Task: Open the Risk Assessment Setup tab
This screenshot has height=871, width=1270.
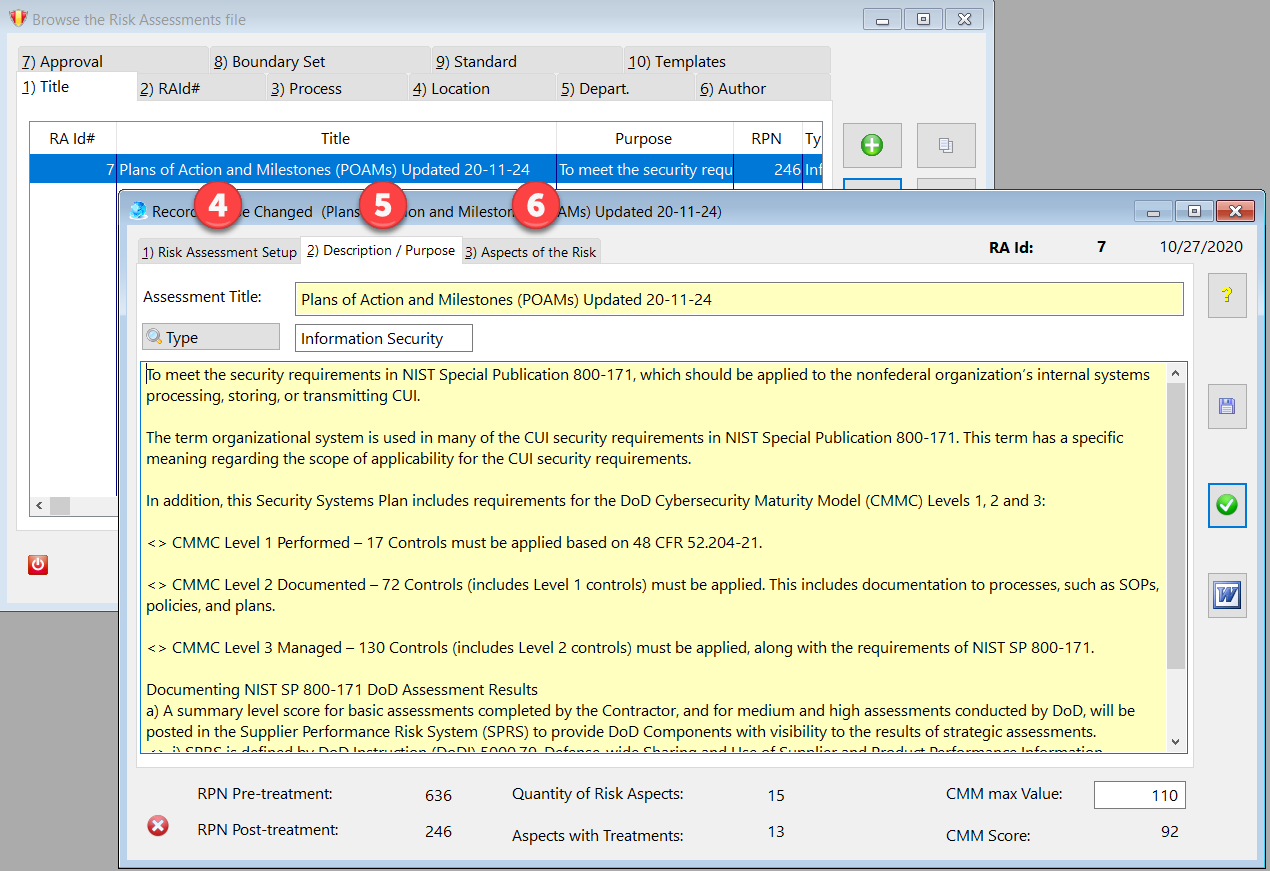Action: pos(218,252)
